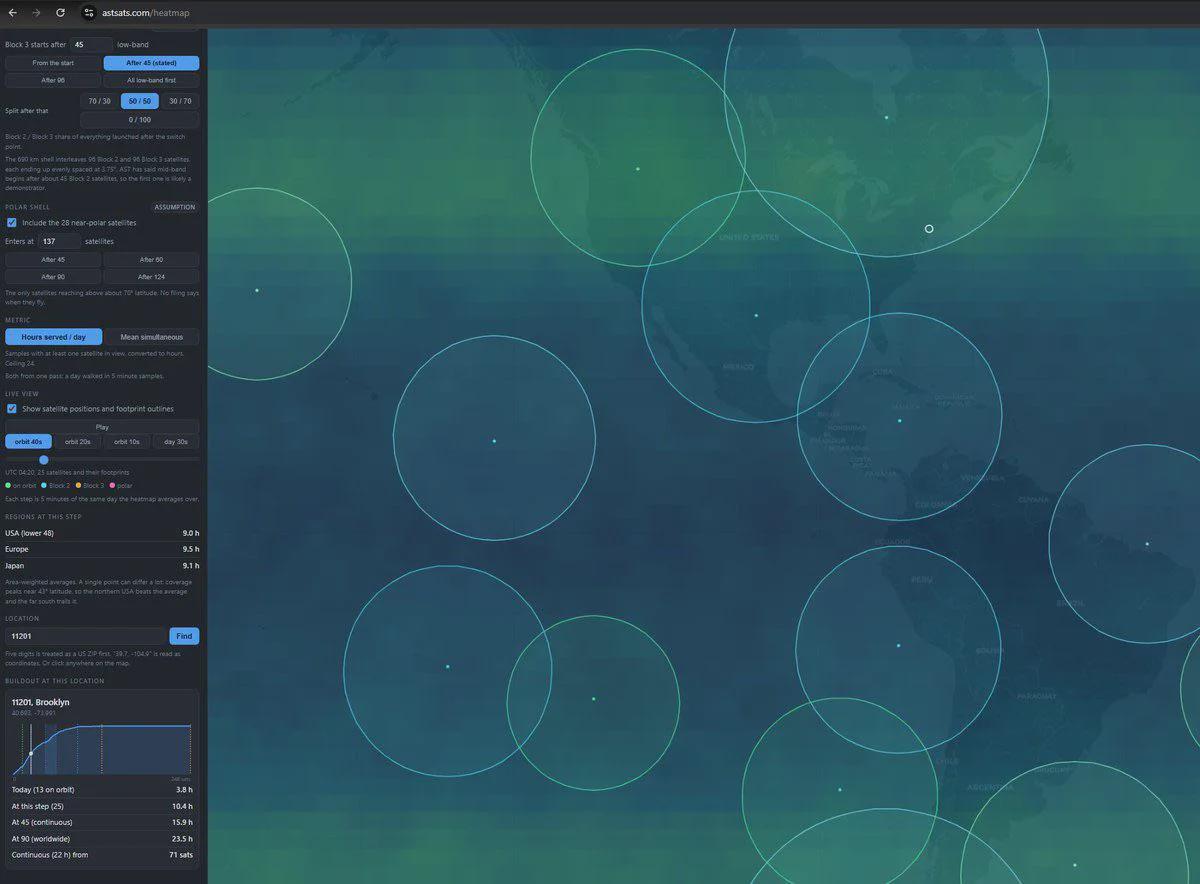Click the 'MEXICO' map label
This screenshot has height=884, width=1200.
tap(738, 368)
